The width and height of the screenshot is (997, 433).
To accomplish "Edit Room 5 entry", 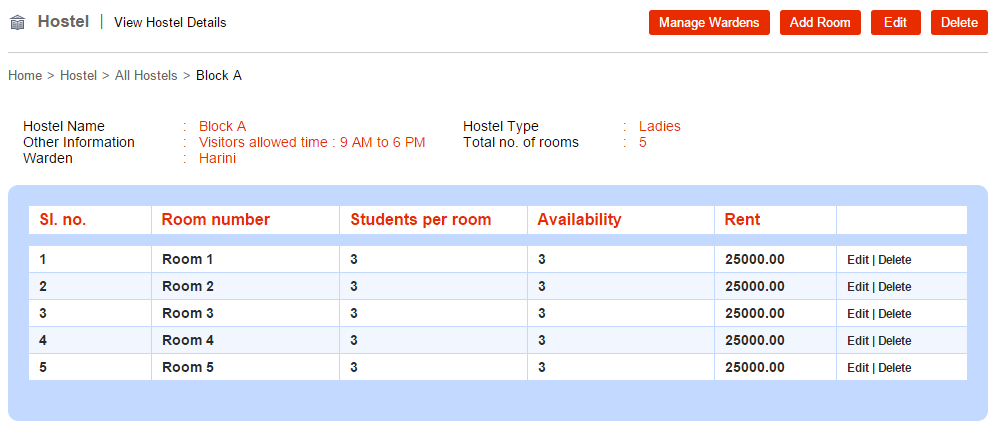I will [x=857, y=368].
